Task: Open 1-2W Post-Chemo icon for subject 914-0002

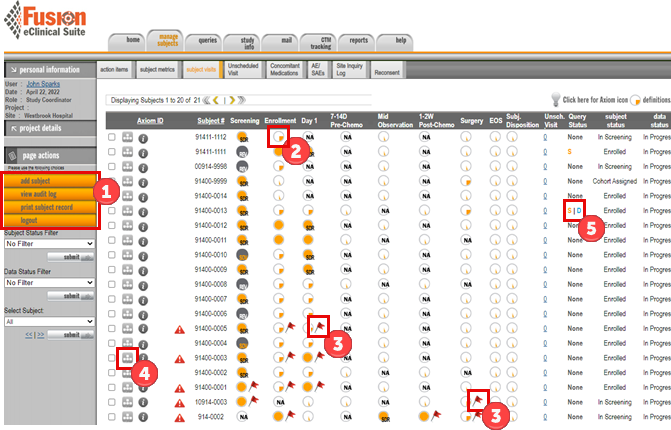Action: pyautogui.click(x=424, y=416)
